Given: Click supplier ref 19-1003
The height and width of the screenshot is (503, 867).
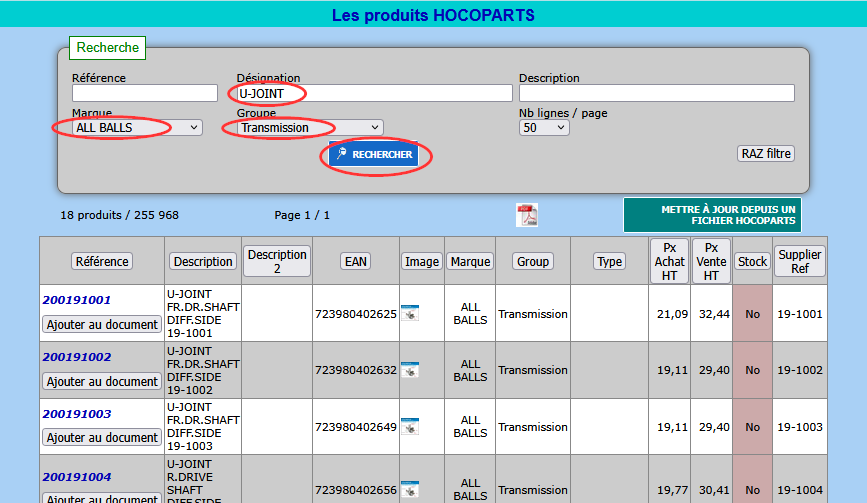Looking at the screenshot, I should 800,427.
